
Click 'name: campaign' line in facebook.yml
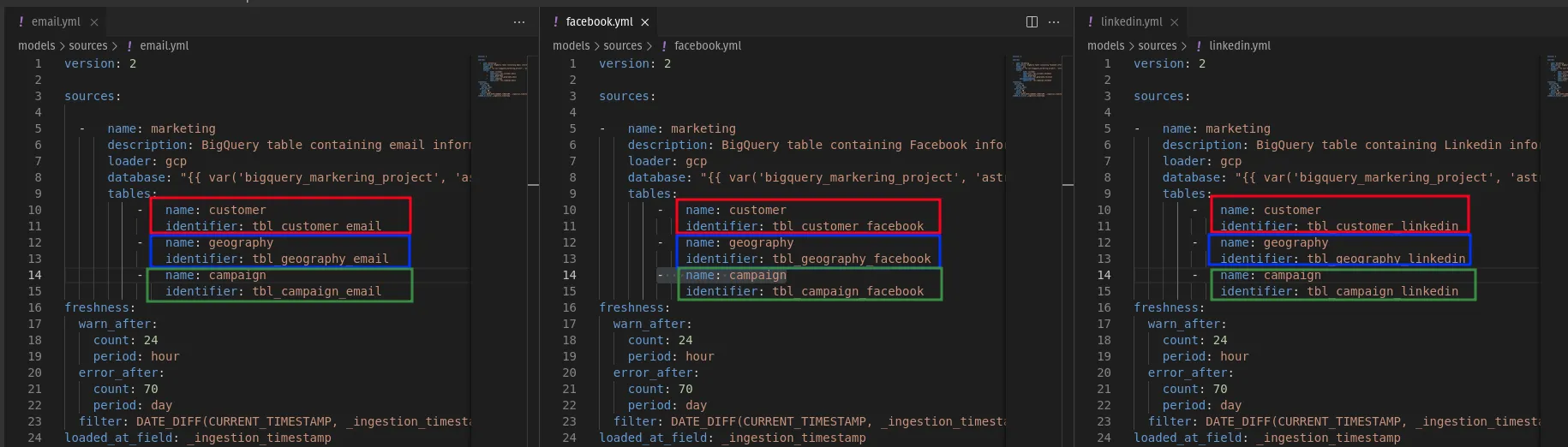(x=735, y=276)
